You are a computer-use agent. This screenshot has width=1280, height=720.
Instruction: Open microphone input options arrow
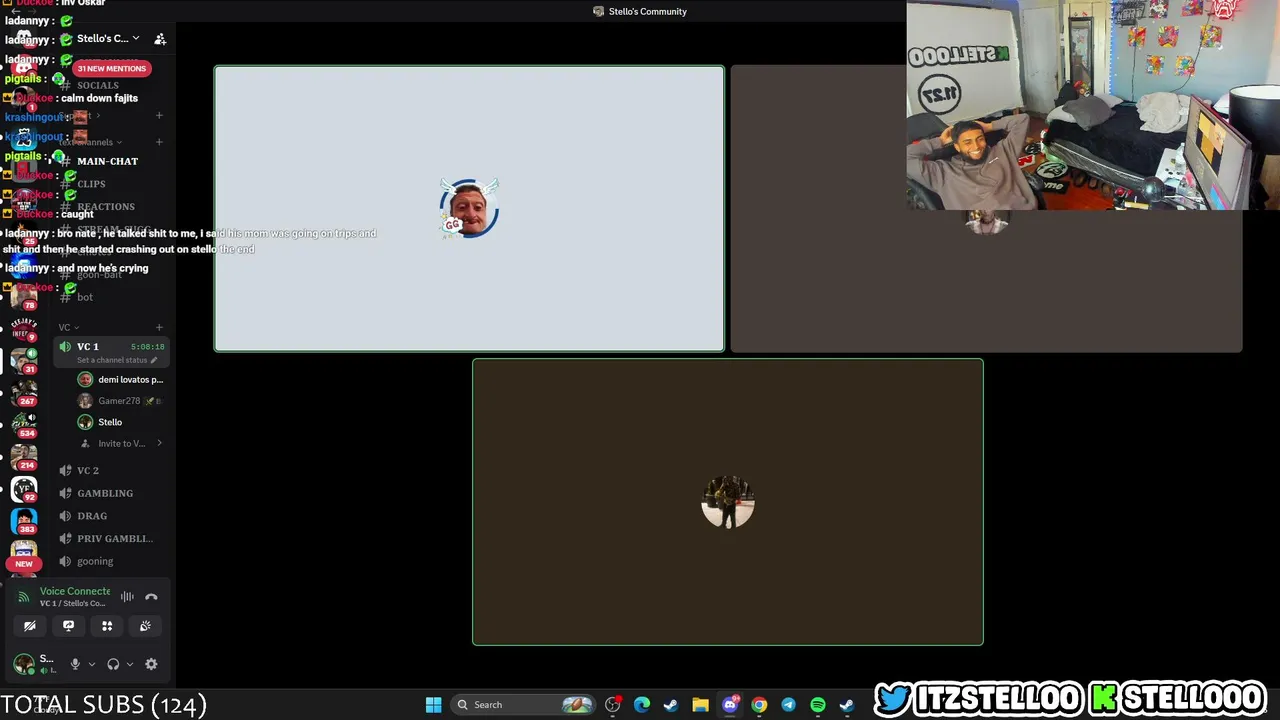[91, 664]
